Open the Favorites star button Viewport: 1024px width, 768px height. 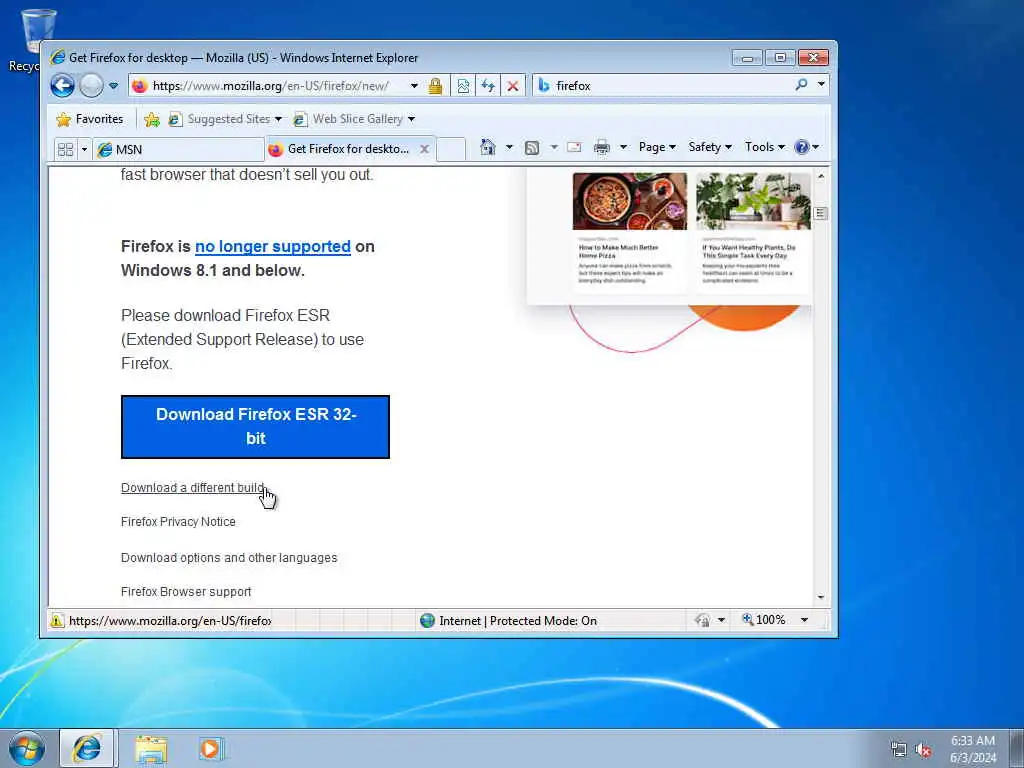(x=90, y=119)
